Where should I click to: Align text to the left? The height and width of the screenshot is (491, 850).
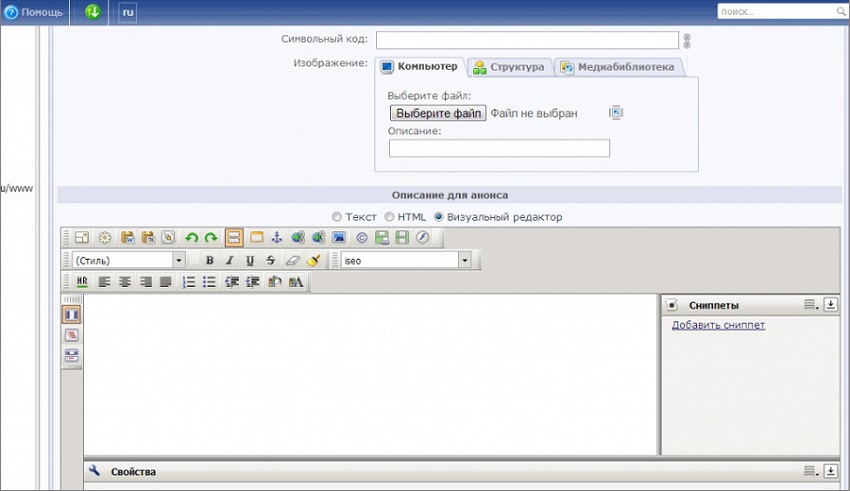coord(104,282)
